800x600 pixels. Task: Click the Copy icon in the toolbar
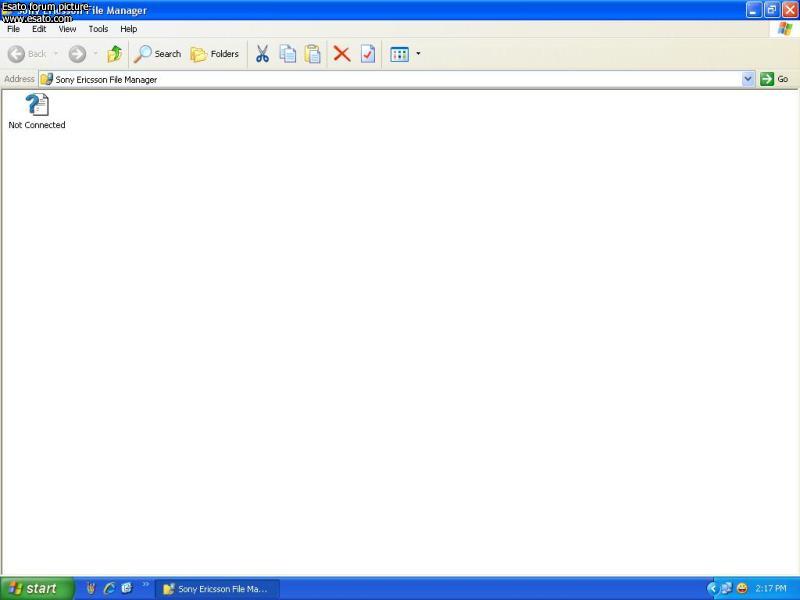click(288, 54)
